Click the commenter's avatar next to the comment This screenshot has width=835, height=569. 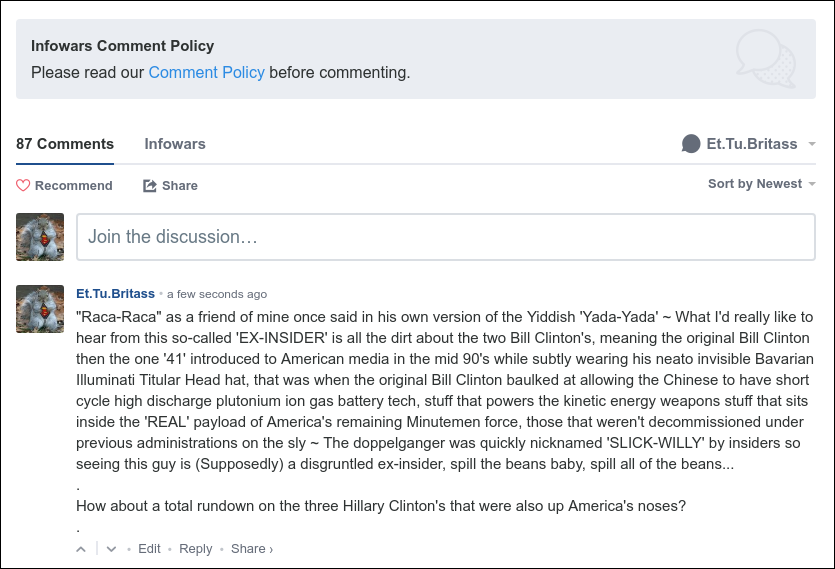click(x=40, y=309)
